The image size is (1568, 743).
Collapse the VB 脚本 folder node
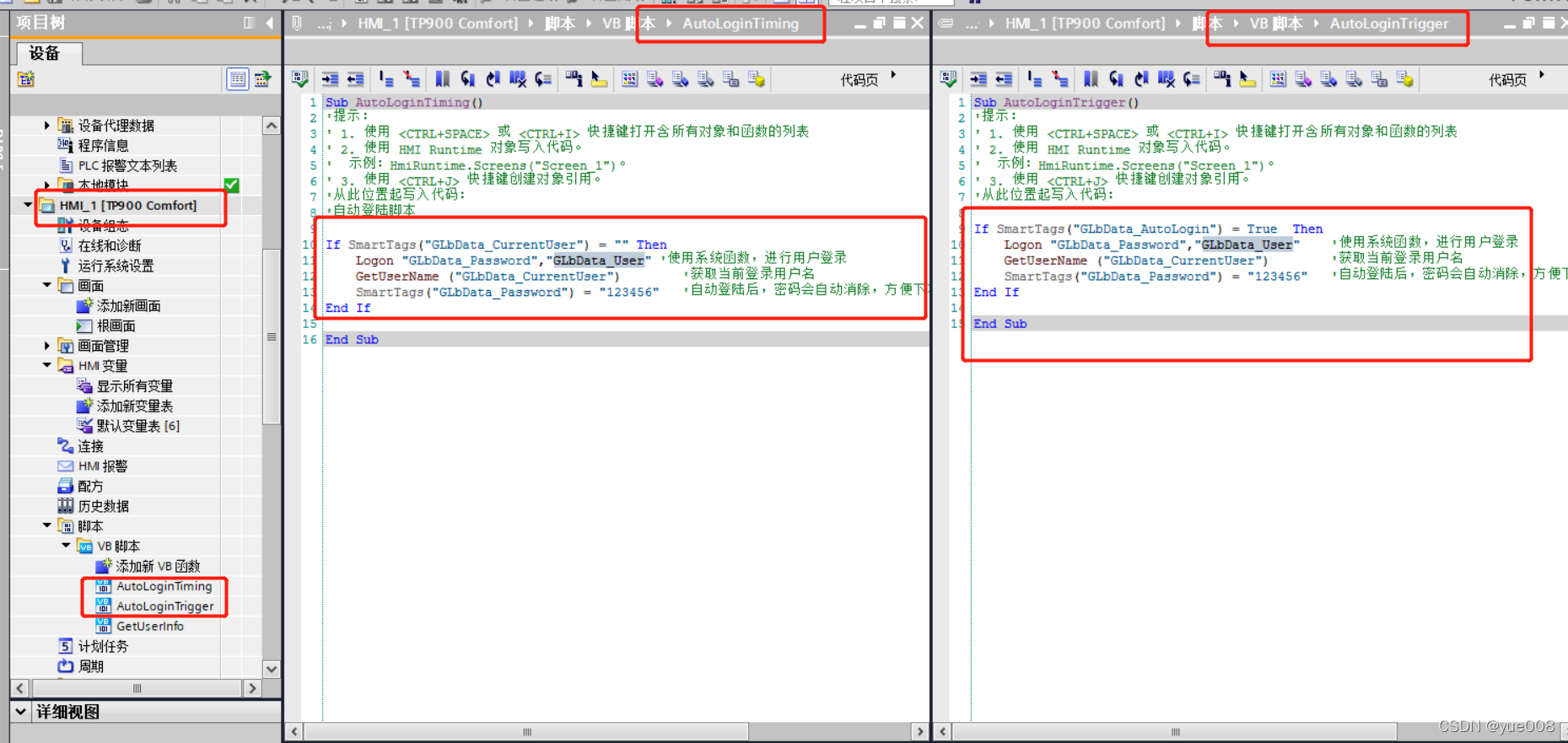pyautogui.click(x=67, y=546)
